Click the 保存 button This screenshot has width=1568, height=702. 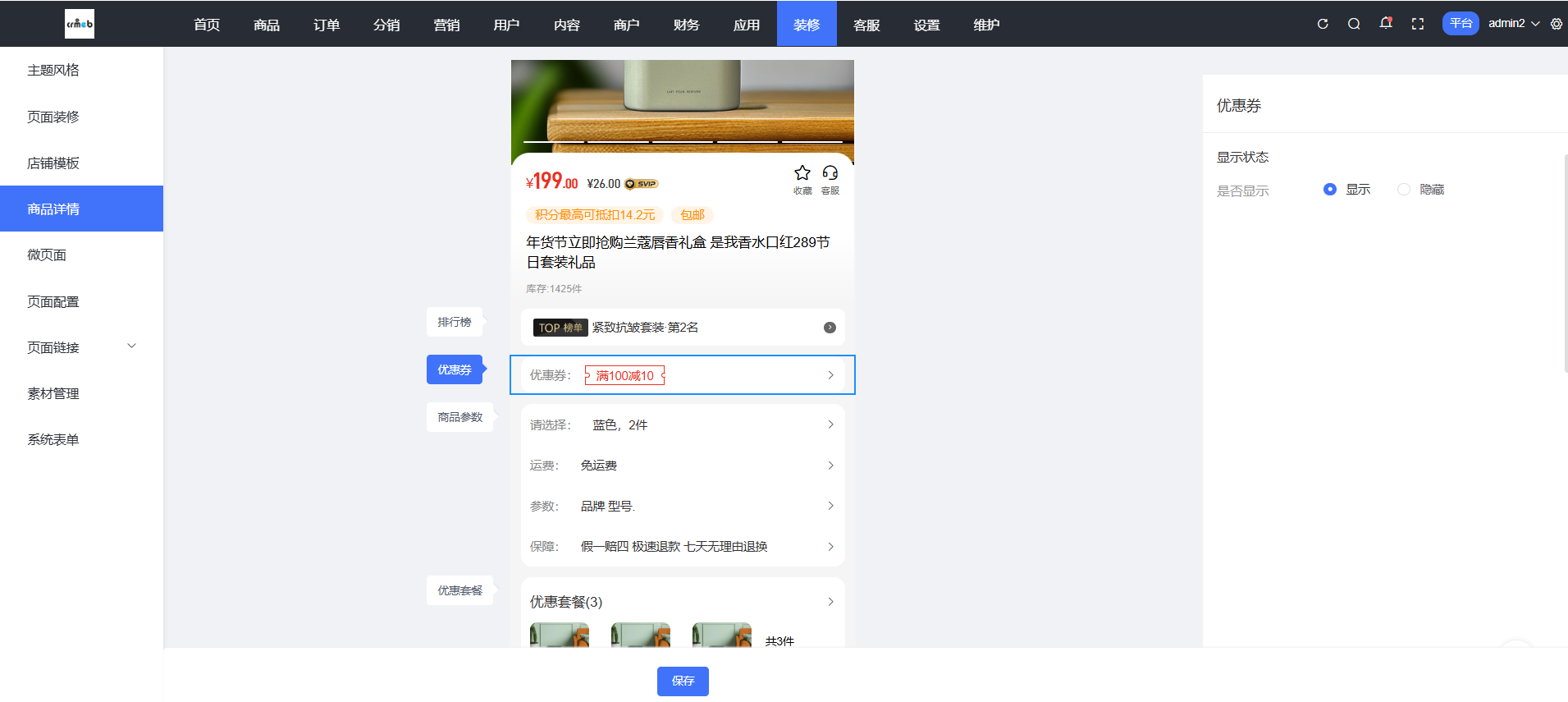(x=683, y=681)
